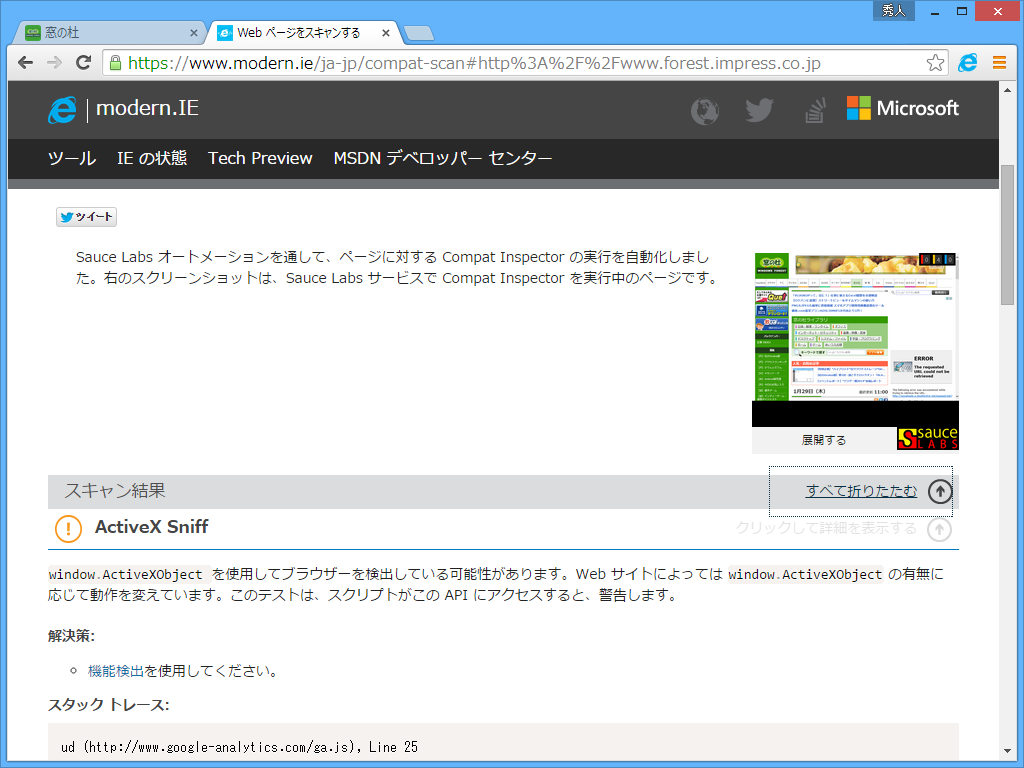Viewport: 1024px width, 768px height.
Task: Go back using the back arrow
Action: pyautogui.click(x=25, y=62)
